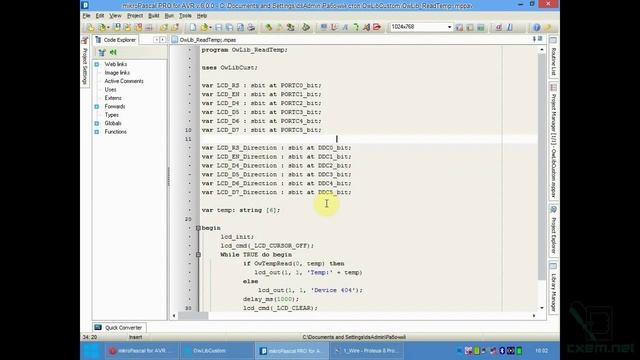Click the taskbar clock
The image size is (640, 360).
pos(542,351)
